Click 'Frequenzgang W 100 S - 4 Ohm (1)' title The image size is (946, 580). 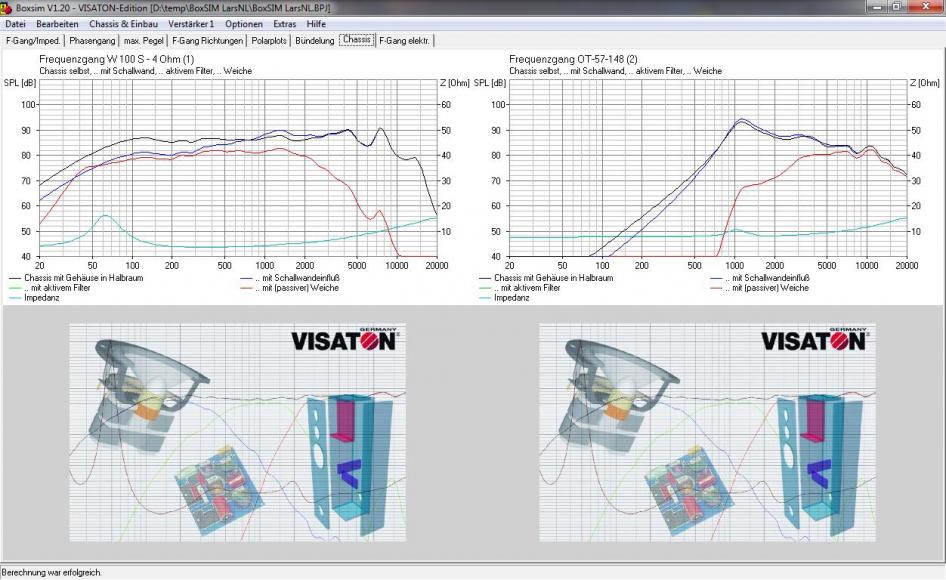(x=116, y=59)
